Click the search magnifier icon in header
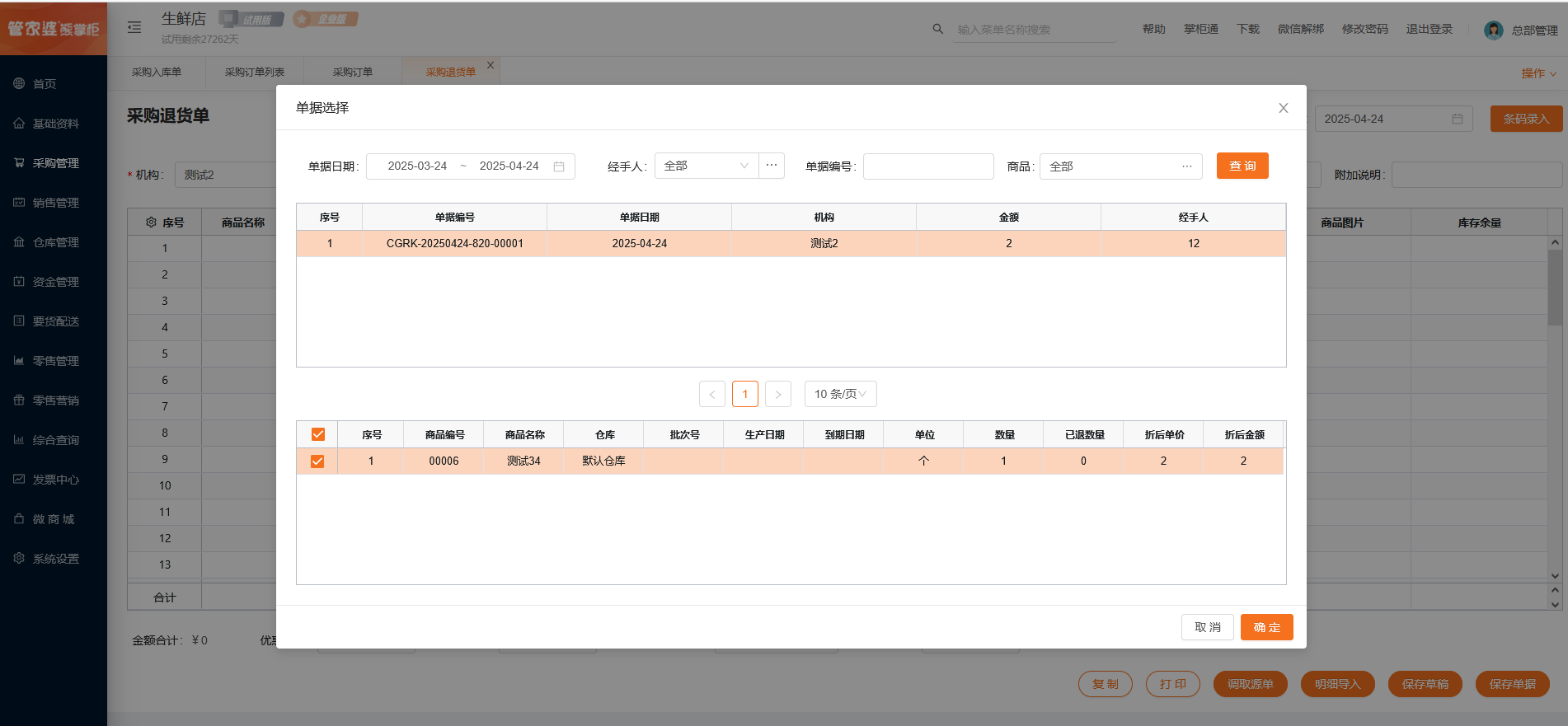1568x726 pixels. tap(937, 29)
